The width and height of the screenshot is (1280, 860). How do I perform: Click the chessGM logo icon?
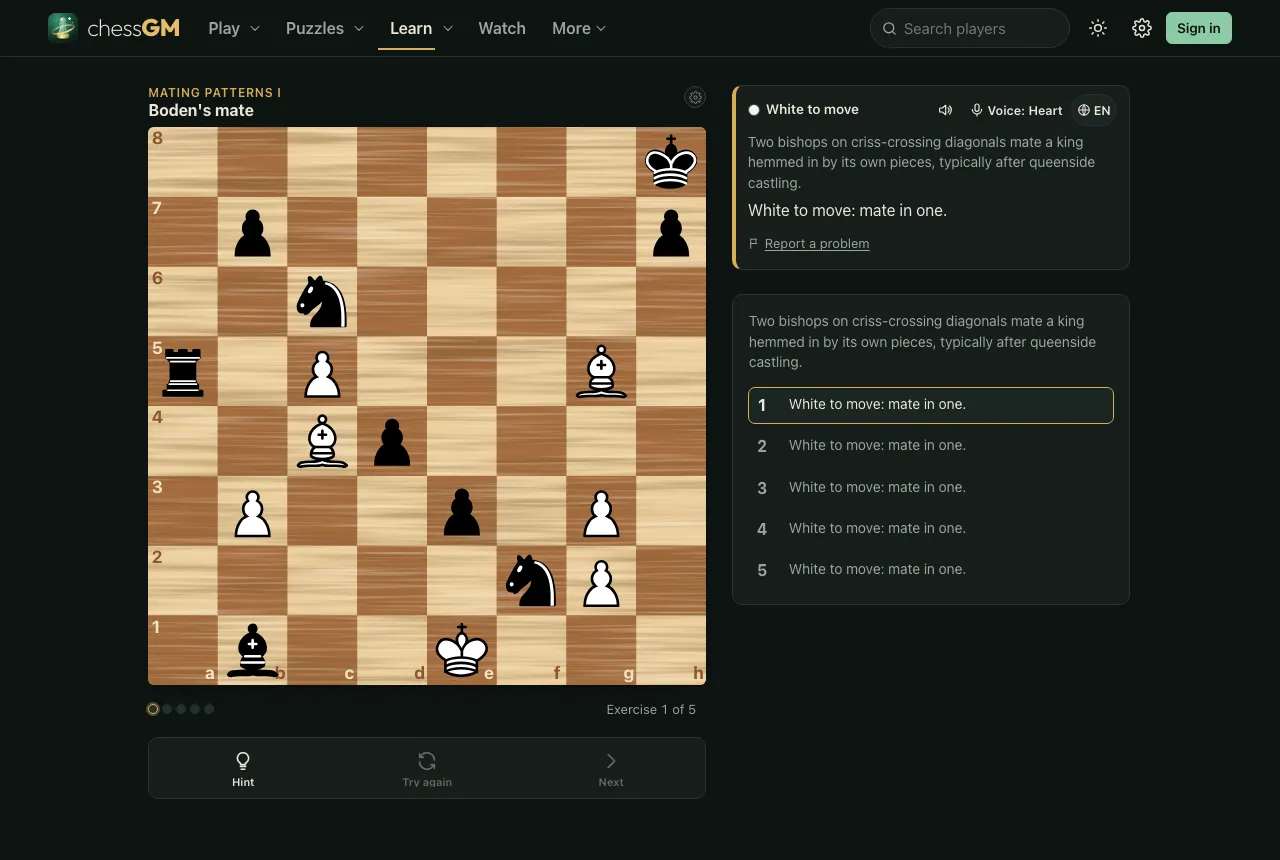(63, 28)
